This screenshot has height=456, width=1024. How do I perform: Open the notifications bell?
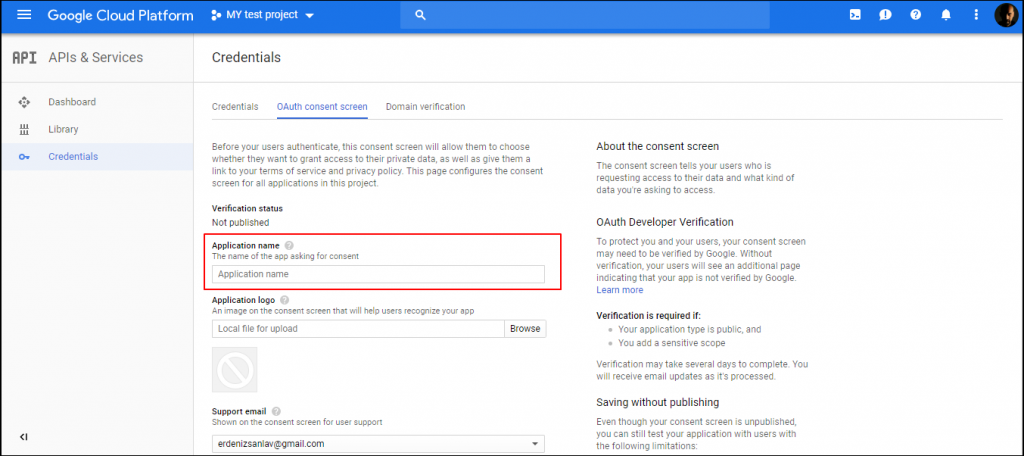946,14
